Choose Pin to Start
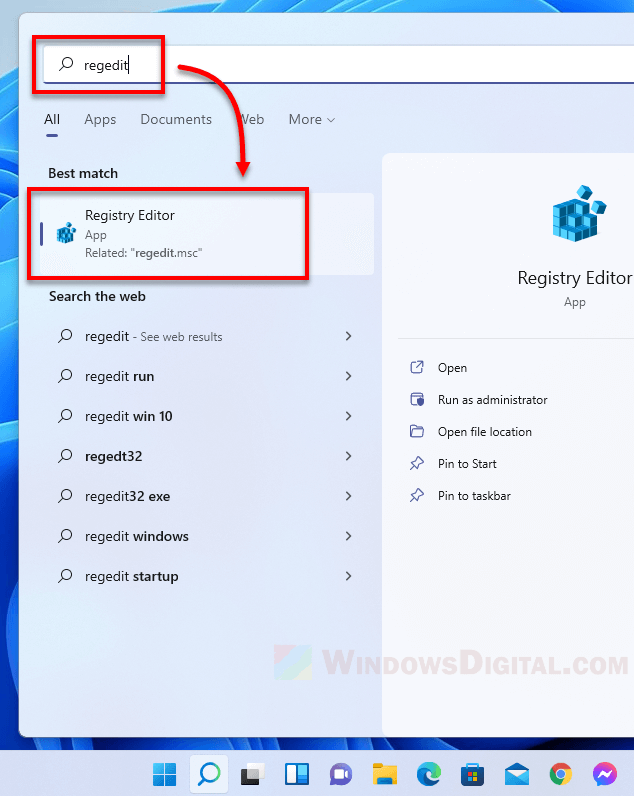 pos(467,463)
